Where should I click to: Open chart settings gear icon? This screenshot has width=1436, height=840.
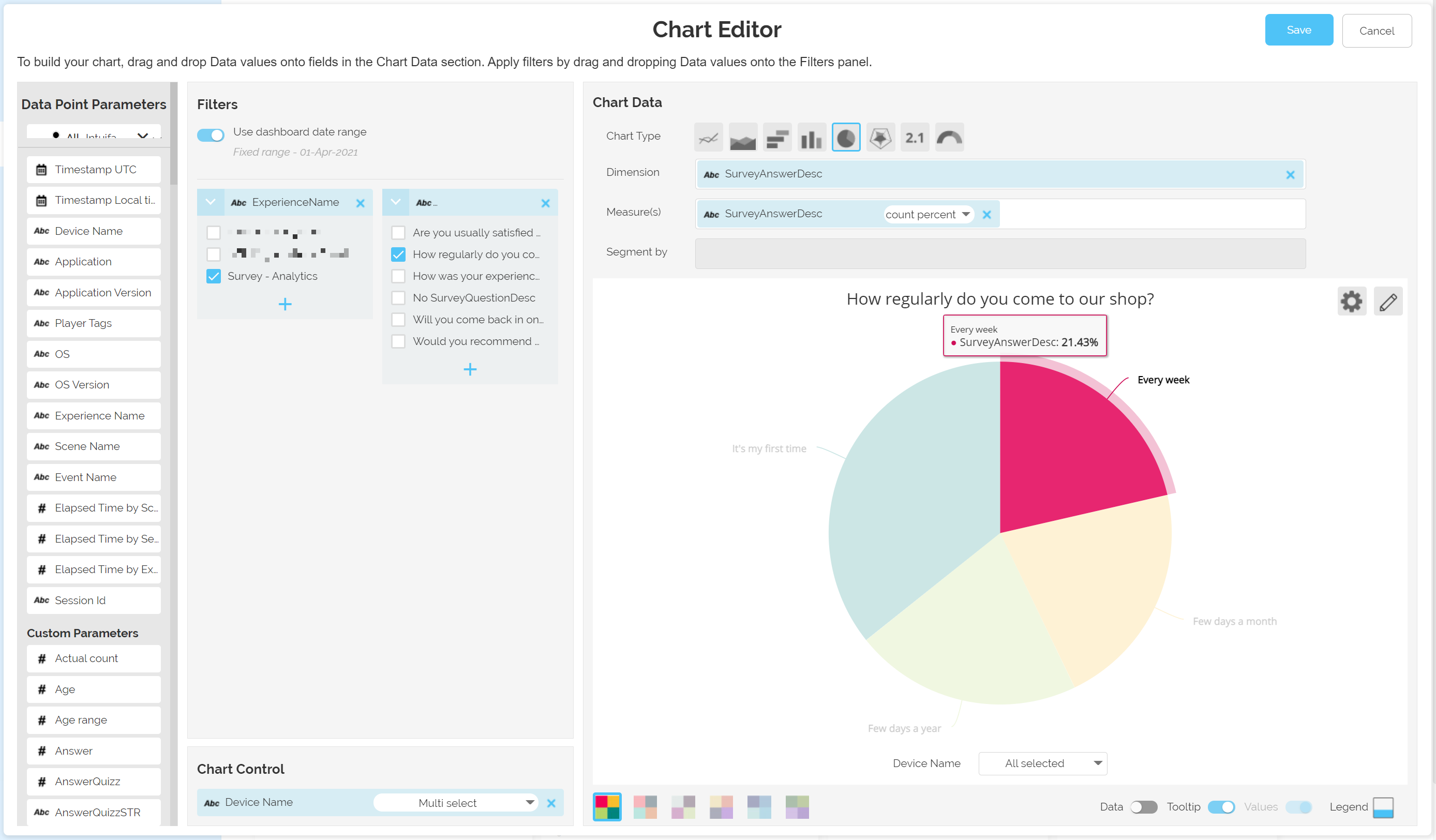pos(1352,302)
